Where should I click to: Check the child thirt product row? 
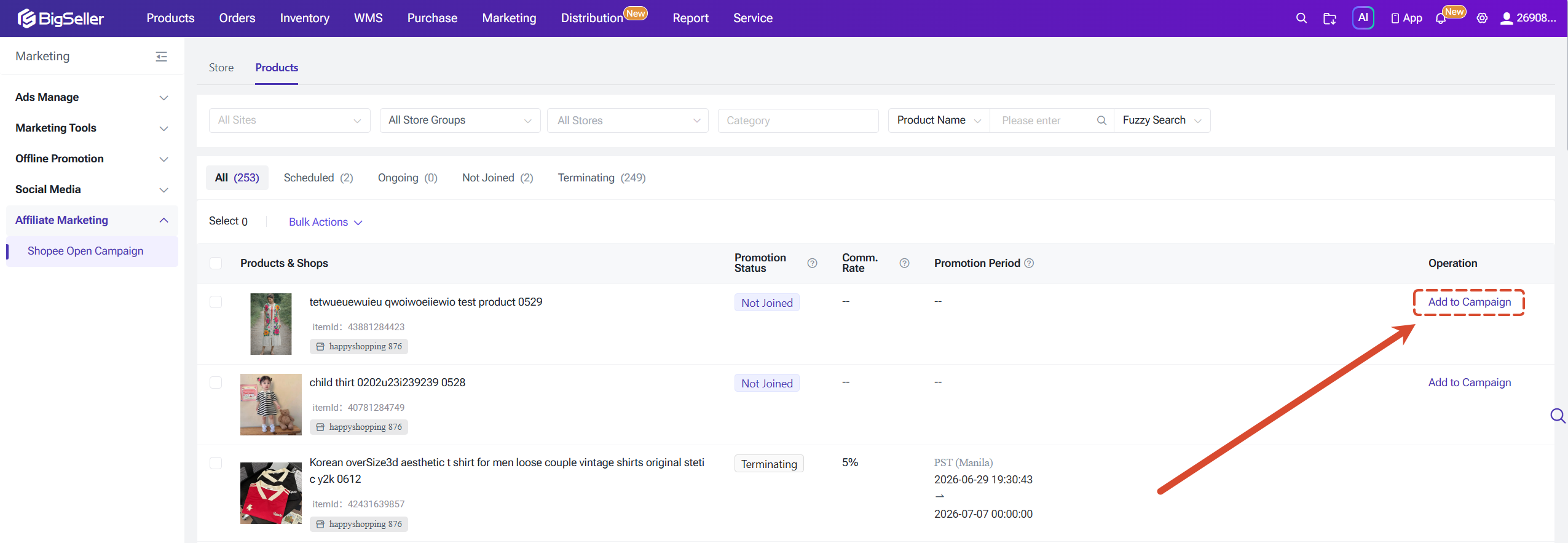pyautogui.click(x=216, y=382)
